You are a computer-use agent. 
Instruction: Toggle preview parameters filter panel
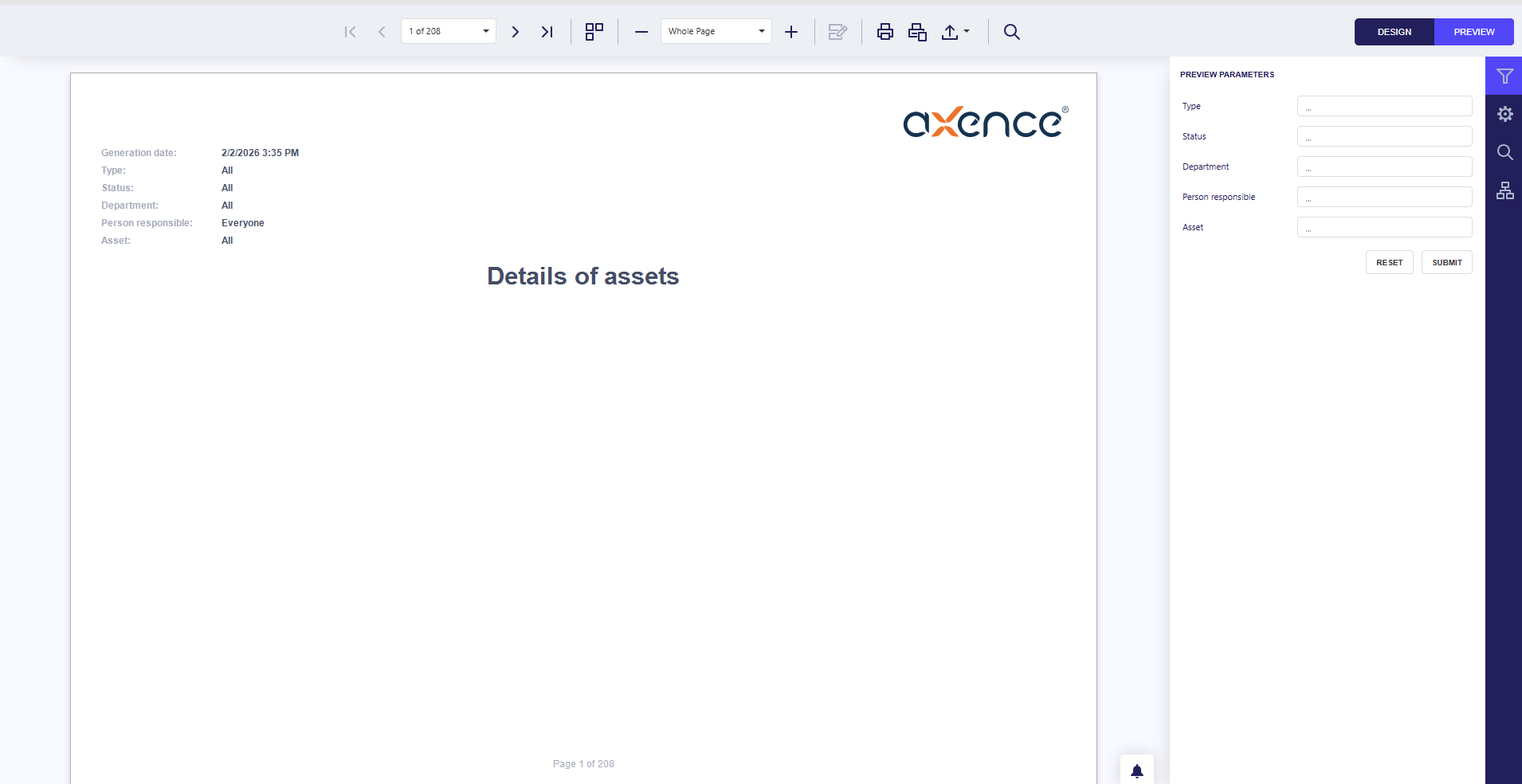coord(1504,76)
